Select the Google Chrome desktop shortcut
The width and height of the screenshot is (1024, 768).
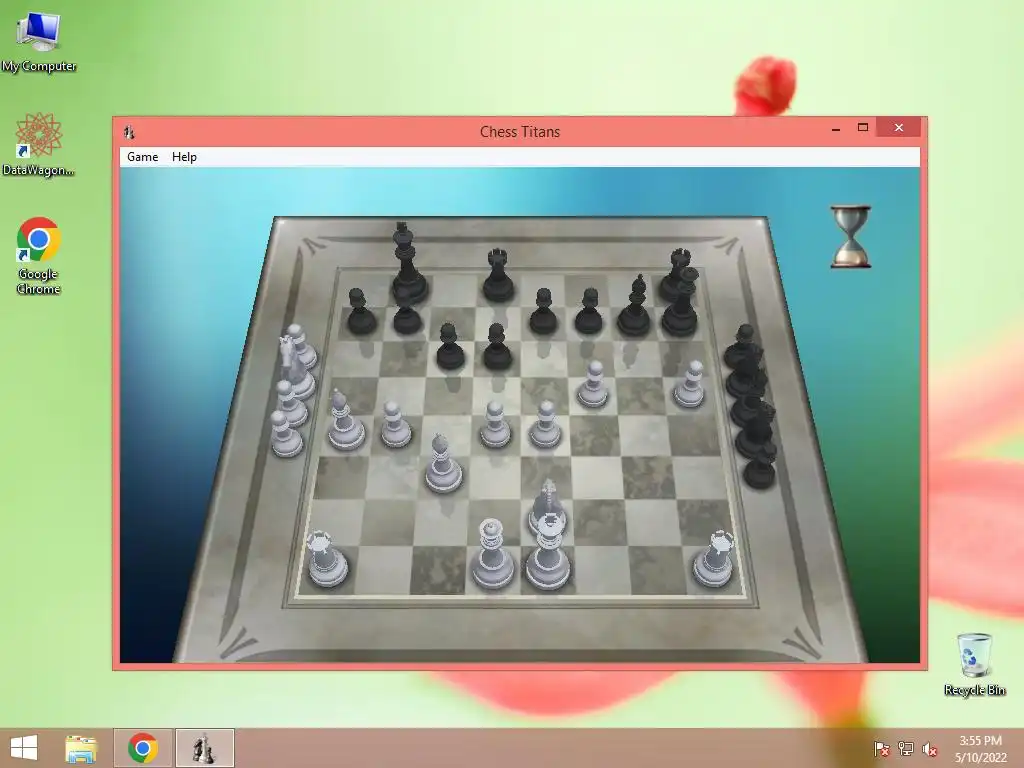(x=39, y=256)
